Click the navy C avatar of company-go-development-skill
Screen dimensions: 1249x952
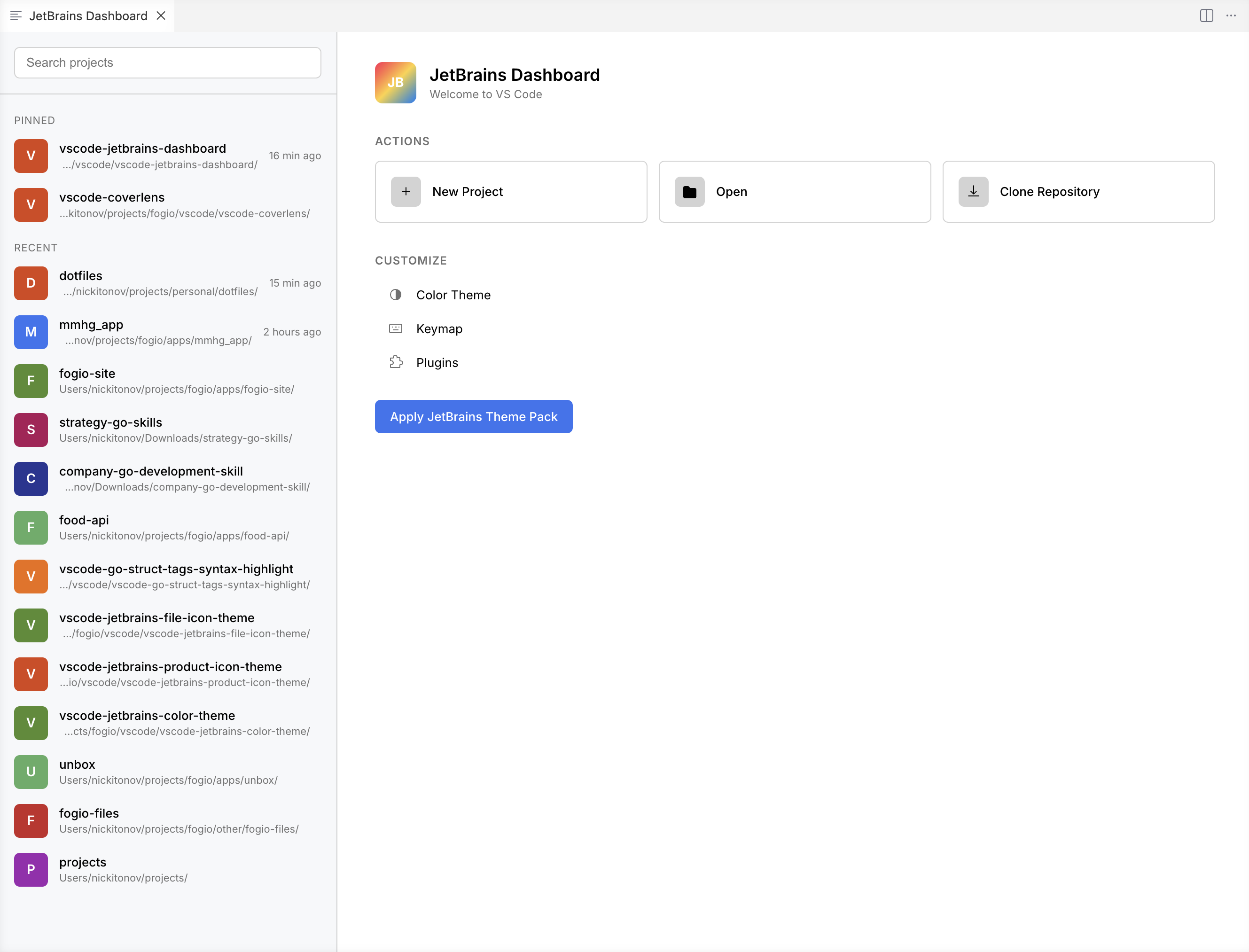click(31, 479)
